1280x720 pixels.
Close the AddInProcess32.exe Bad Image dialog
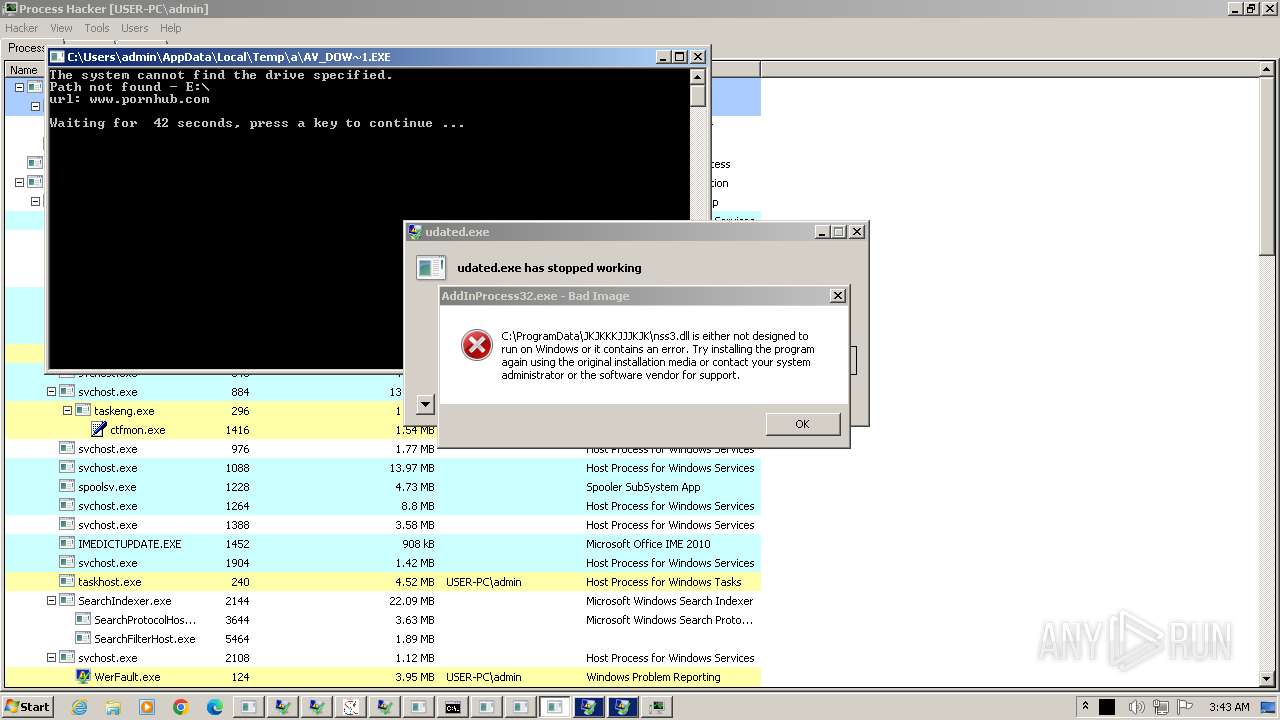point(838,296)
